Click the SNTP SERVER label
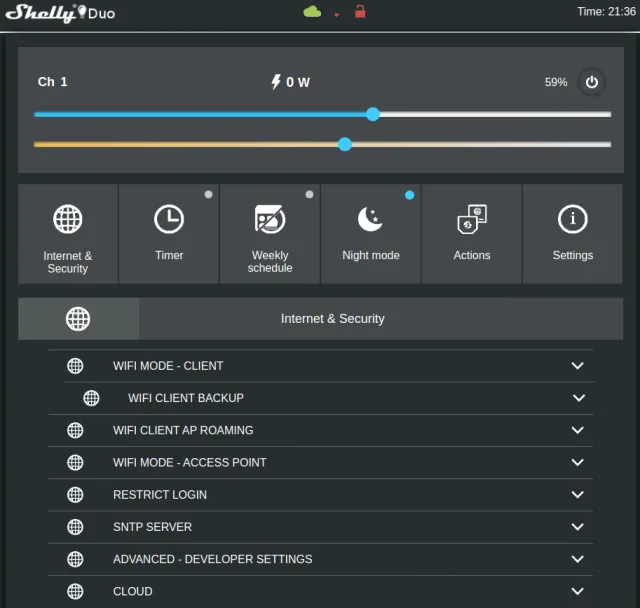The width and height of the screenshot is (640, 608). point(152,527)
